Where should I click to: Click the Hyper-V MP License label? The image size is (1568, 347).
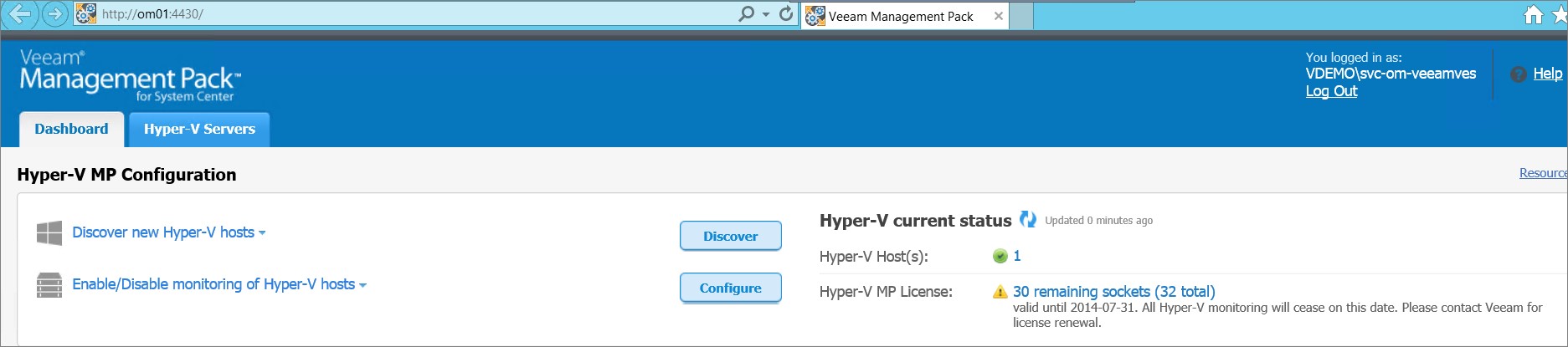click(886, 292)
